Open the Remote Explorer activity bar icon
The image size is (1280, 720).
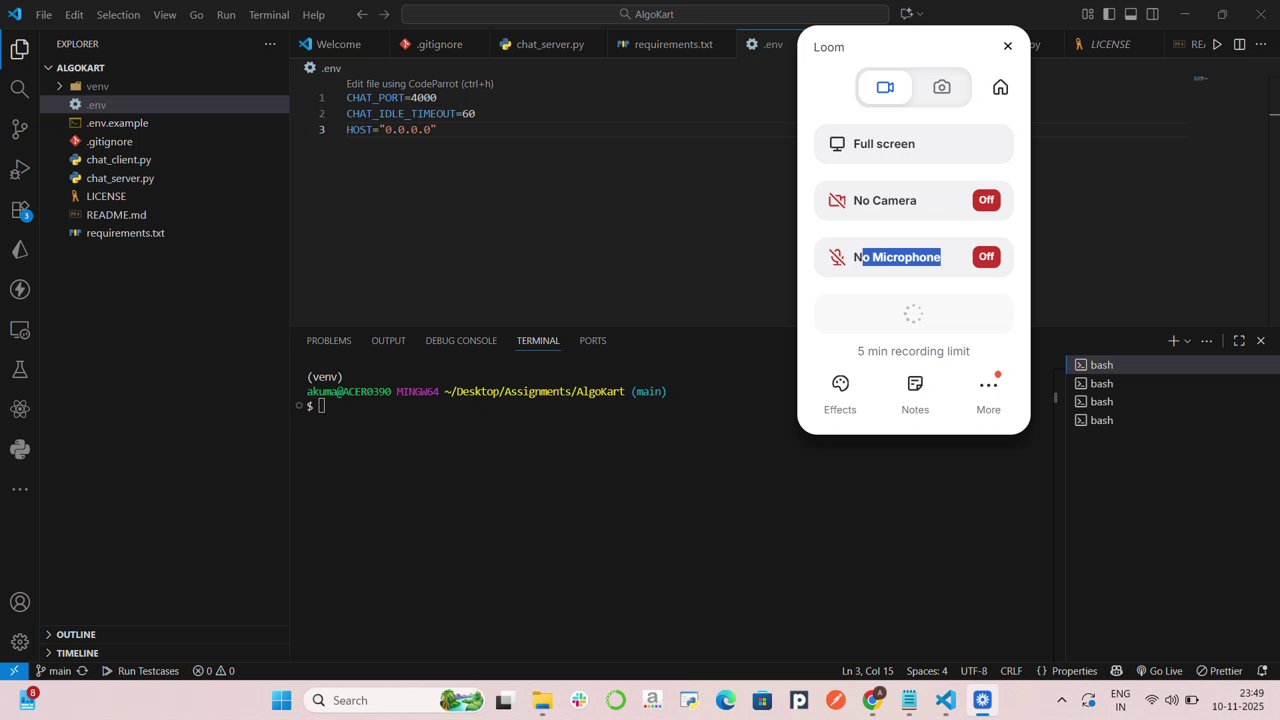pyautogui.click(x=19, y=329)
